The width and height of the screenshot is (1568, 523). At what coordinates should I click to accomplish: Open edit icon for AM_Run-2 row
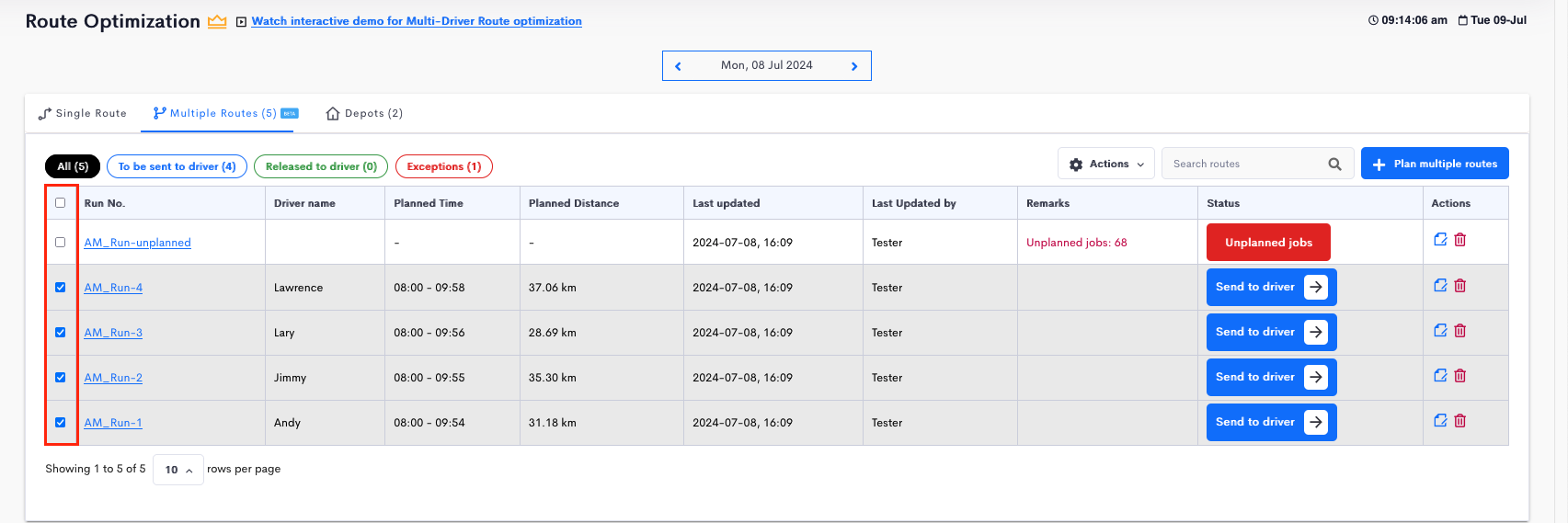click(x=1440, y=376)
